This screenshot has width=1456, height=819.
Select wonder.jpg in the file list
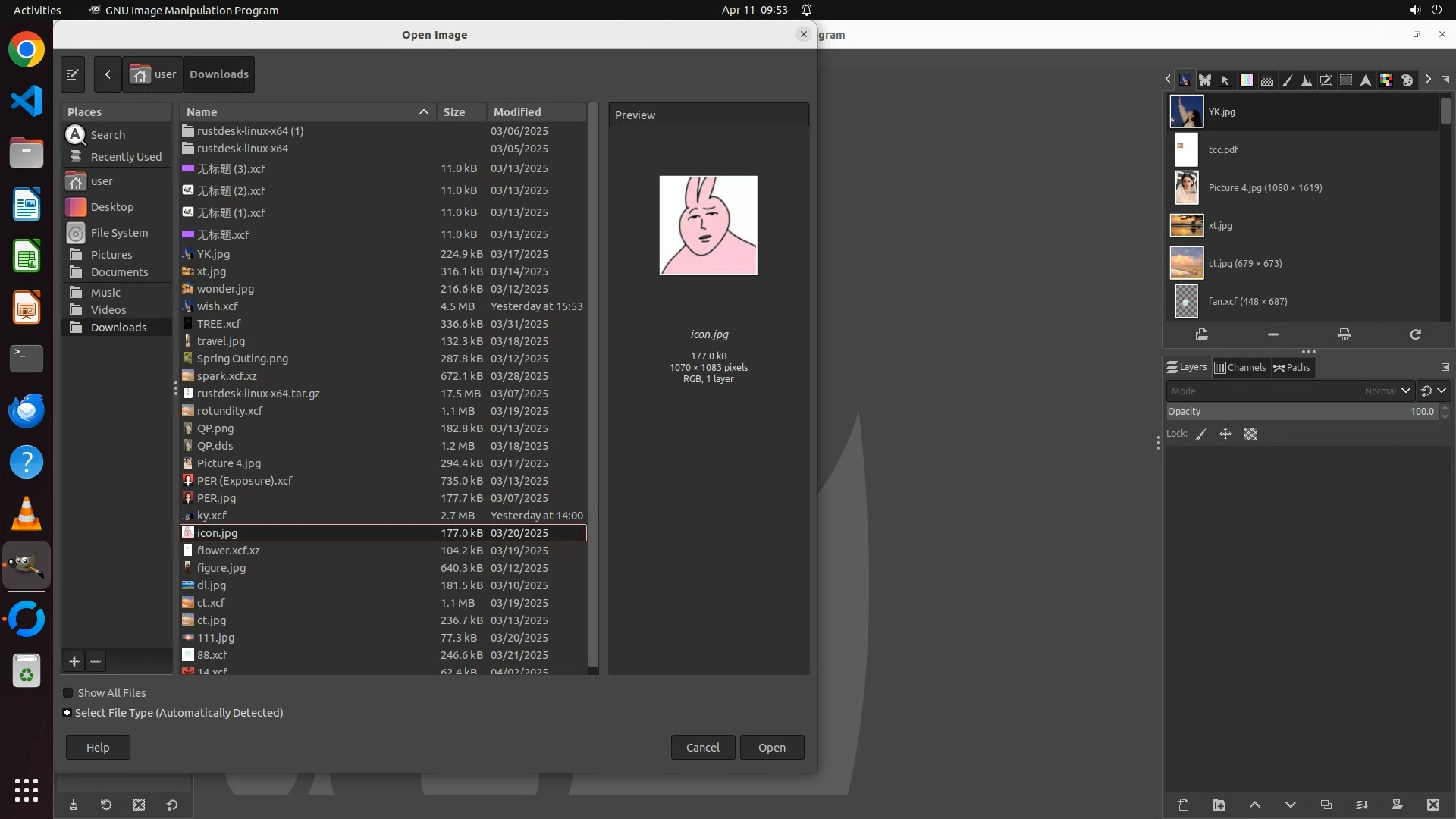tap(225, 289)
